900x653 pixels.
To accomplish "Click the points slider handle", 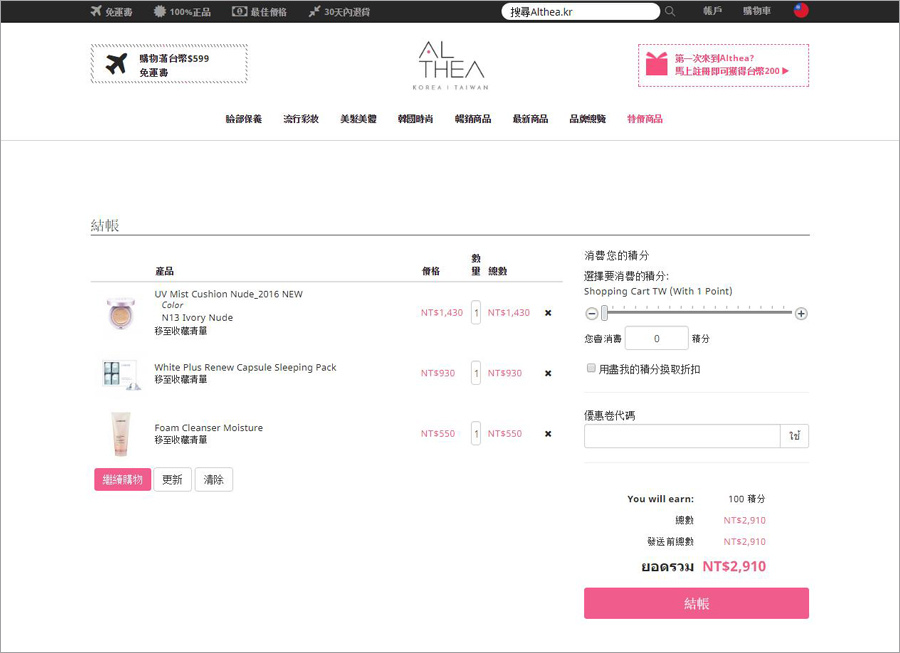I will coord(604,313).
